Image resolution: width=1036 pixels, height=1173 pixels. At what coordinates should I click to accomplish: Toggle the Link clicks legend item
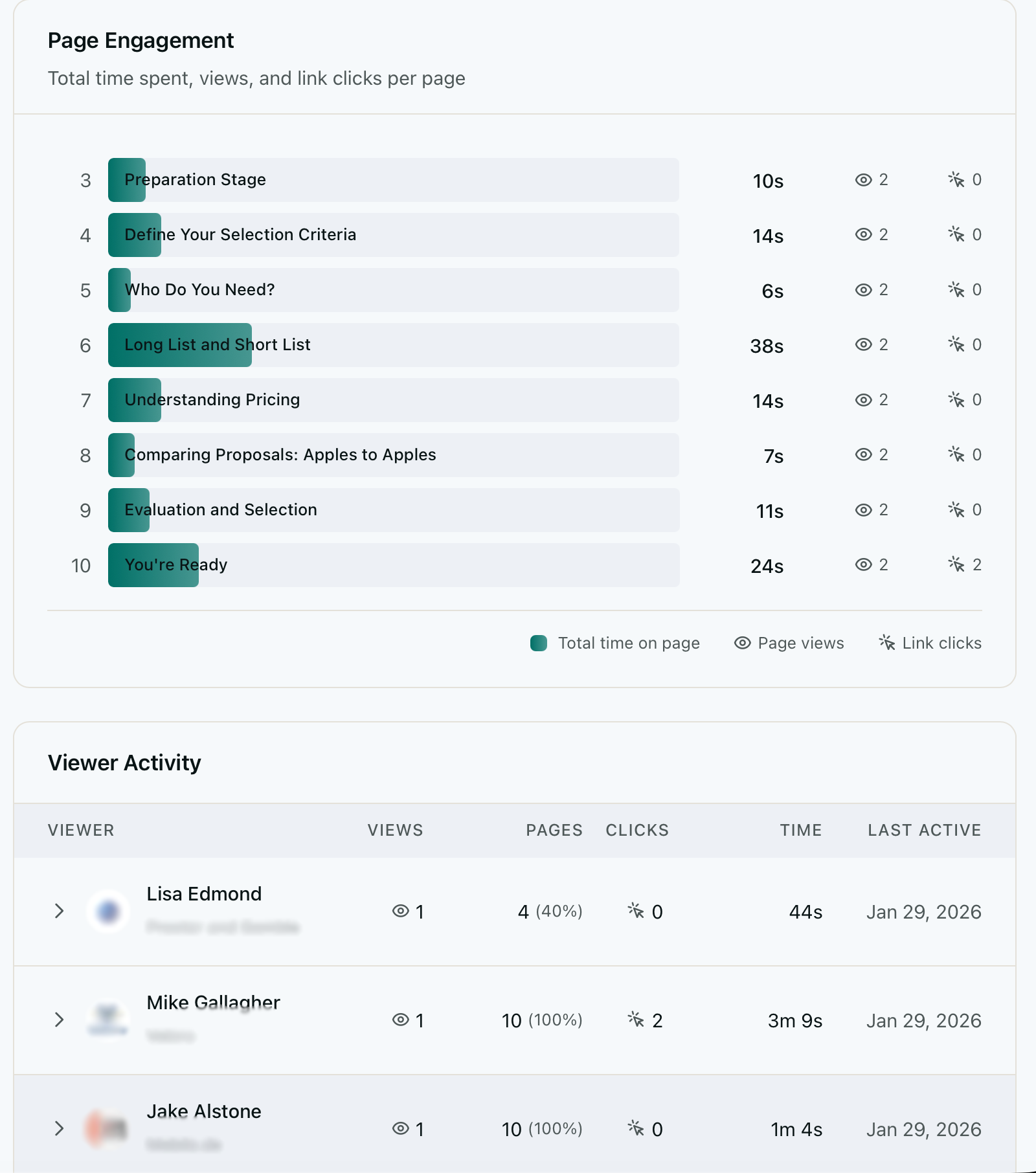pyautogui.click(x=929, y=643)
